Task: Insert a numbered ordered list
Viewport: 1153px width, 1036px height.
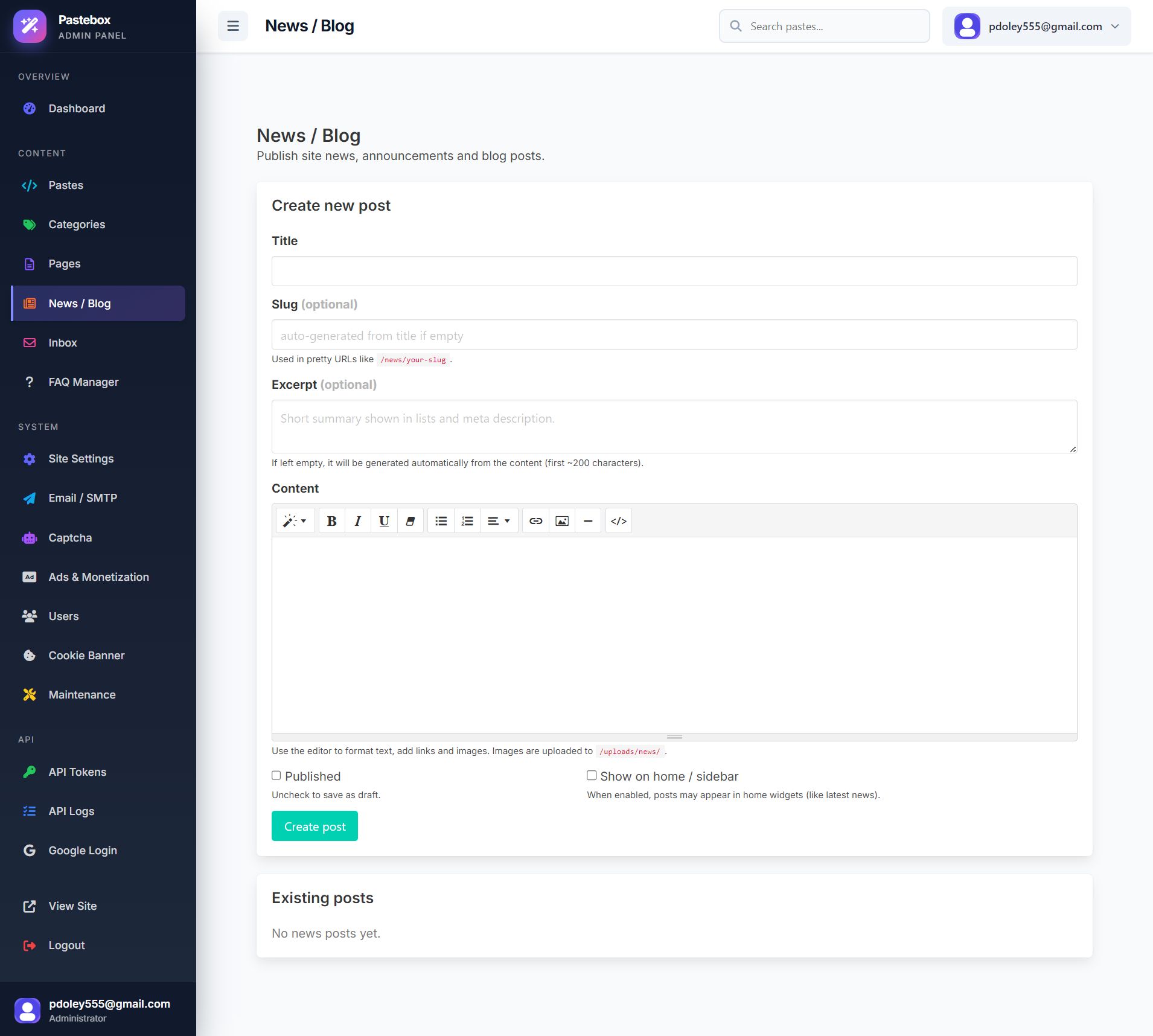Action: click(x=467, y=521)
